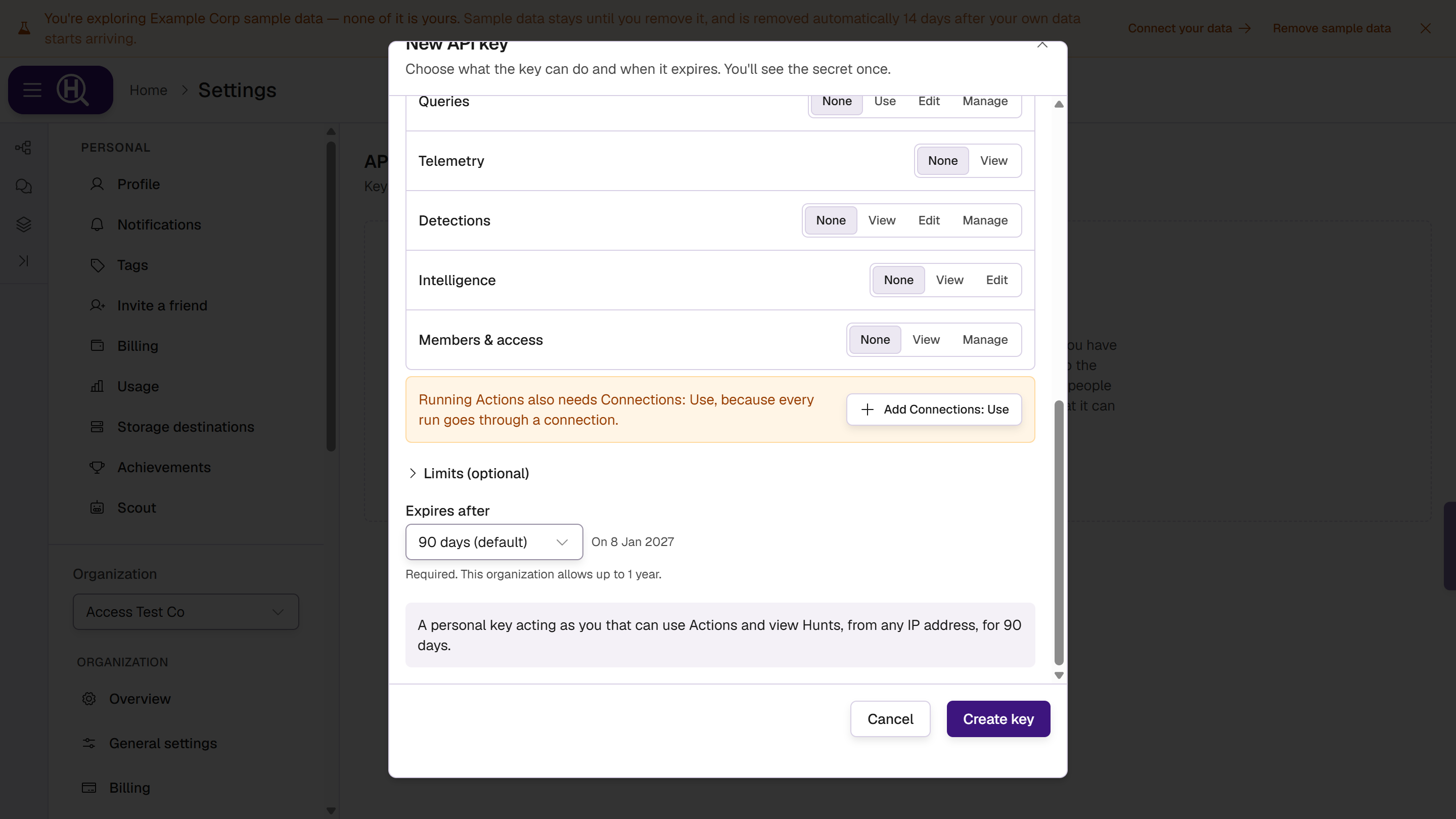Set Members & access to Manage
The height and width of the screenshot is (819, 1456).
point(985,340)
